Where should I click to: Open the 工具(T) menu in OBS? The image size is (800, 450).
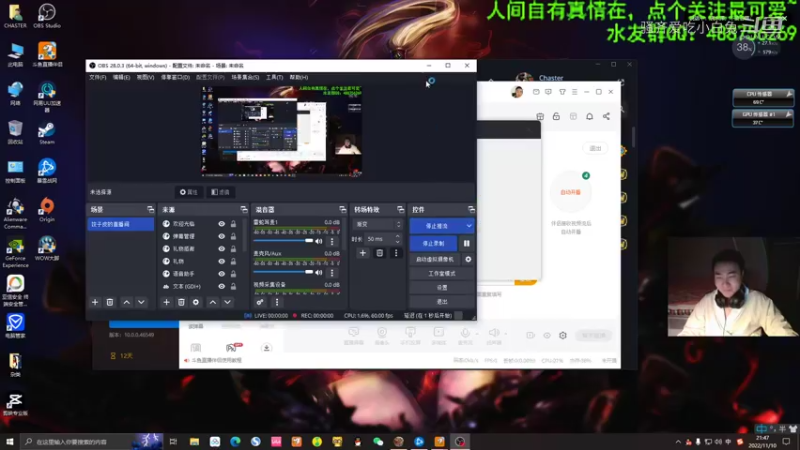(274, 78)
